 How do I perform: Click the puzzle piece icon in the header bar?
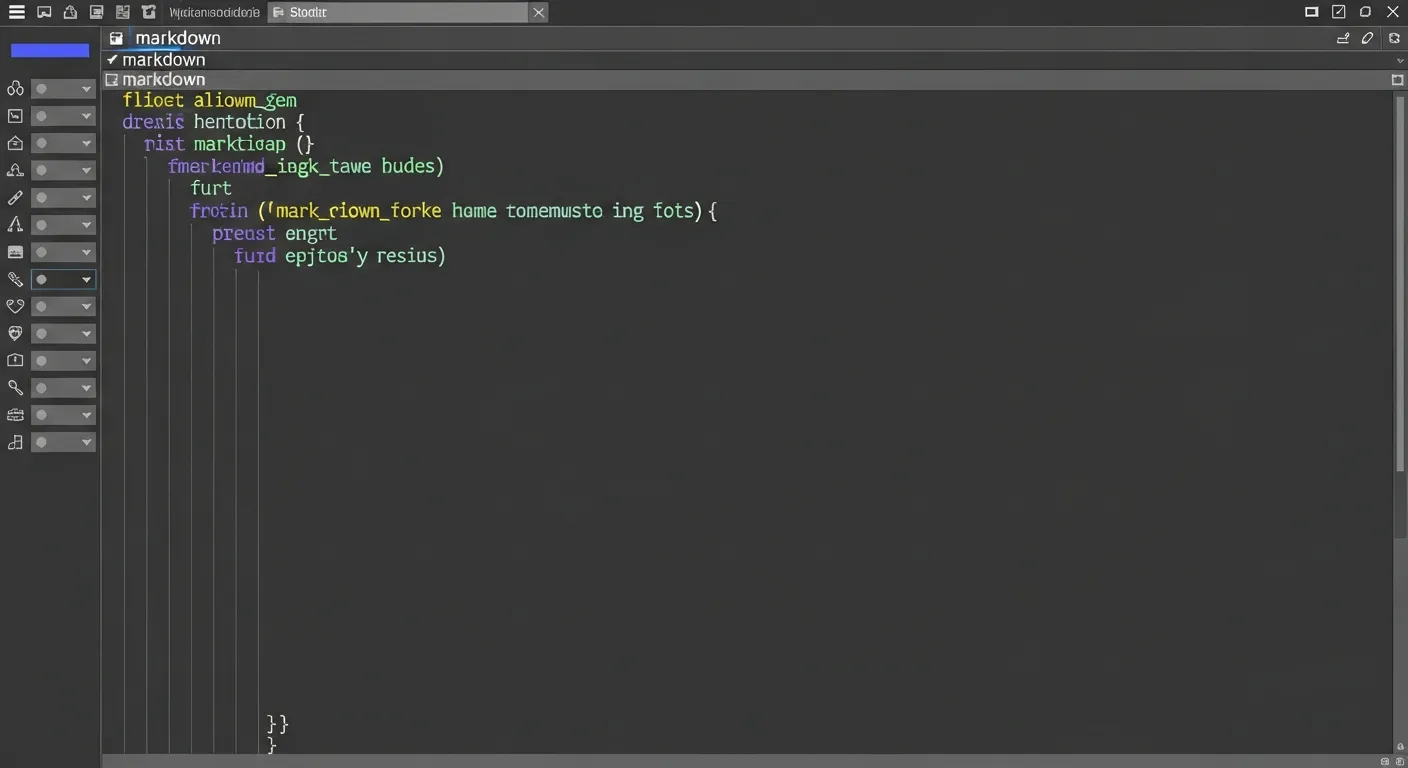1395,38
